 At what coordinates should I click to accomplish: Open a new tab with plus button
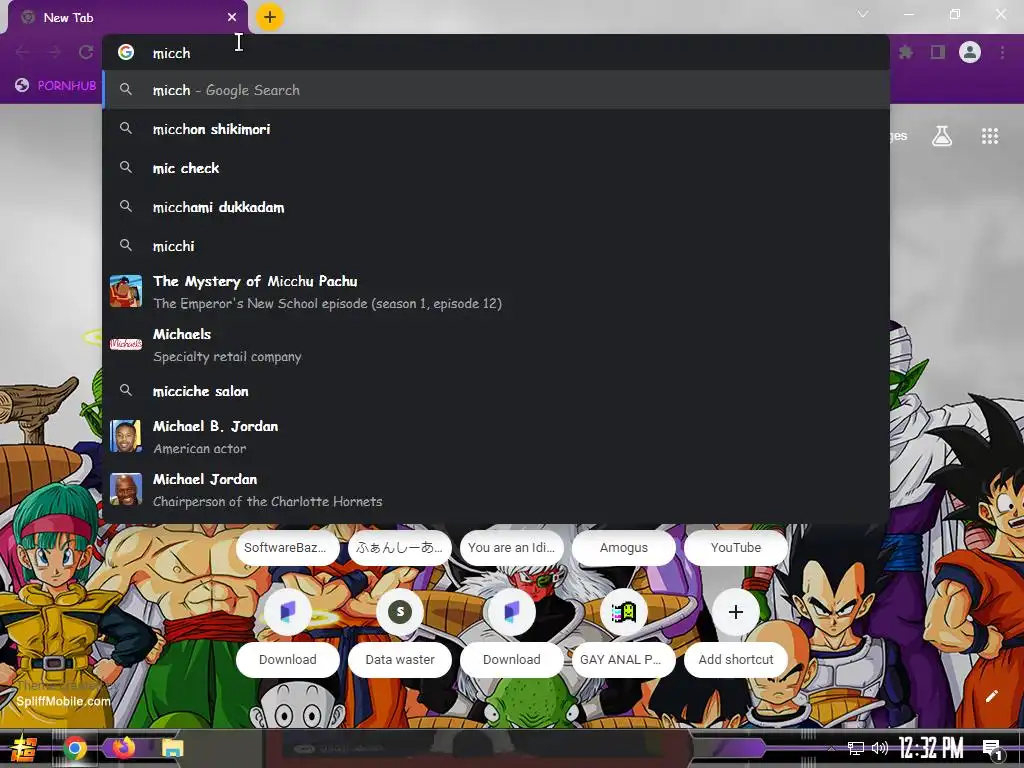pos(270,17)
